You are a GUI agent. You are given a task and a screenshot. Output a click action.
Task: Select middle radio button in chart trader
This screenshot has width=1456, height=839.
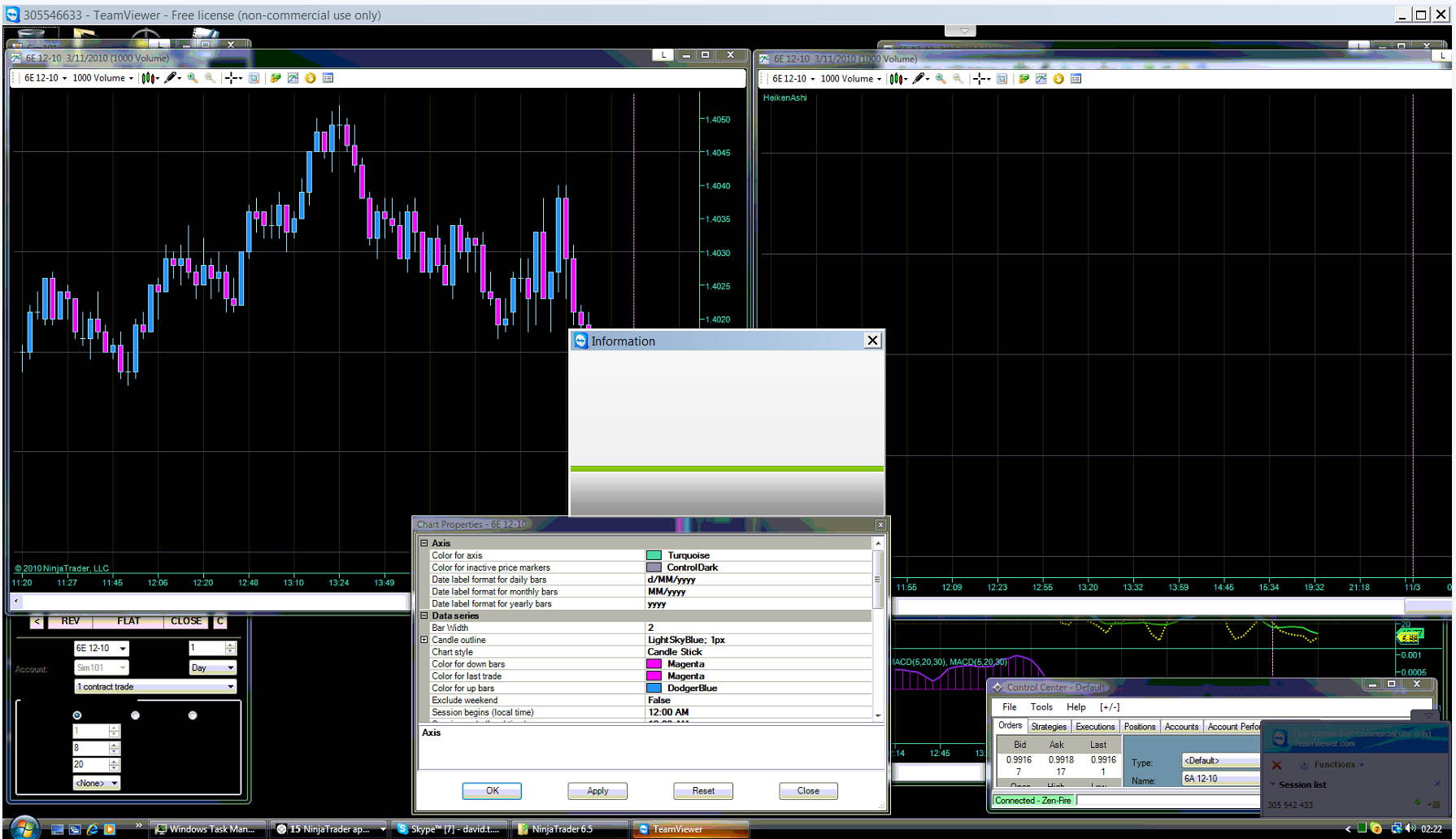[135, 715]
